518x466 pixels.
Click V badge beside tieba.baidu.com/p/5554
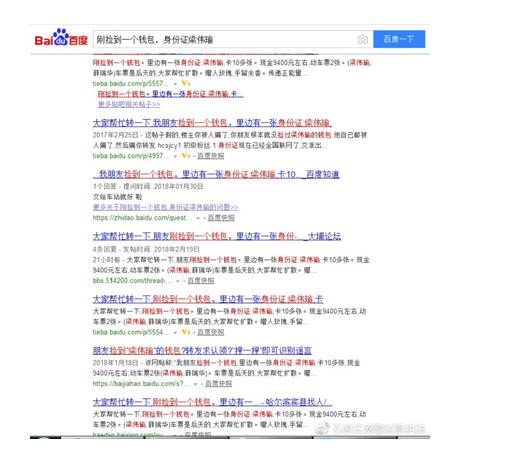point(186,332)
